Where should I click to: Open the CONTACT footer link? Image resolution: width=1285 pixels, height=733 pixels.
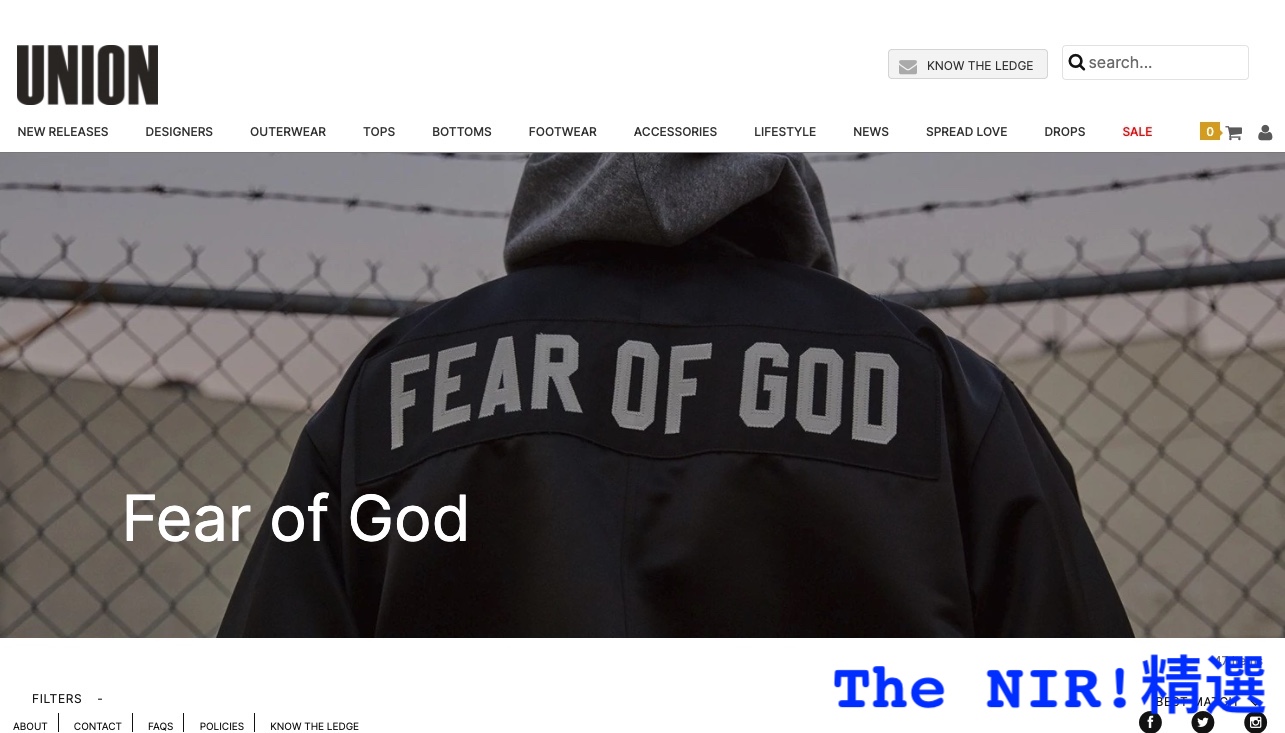[x=97, y=726]
